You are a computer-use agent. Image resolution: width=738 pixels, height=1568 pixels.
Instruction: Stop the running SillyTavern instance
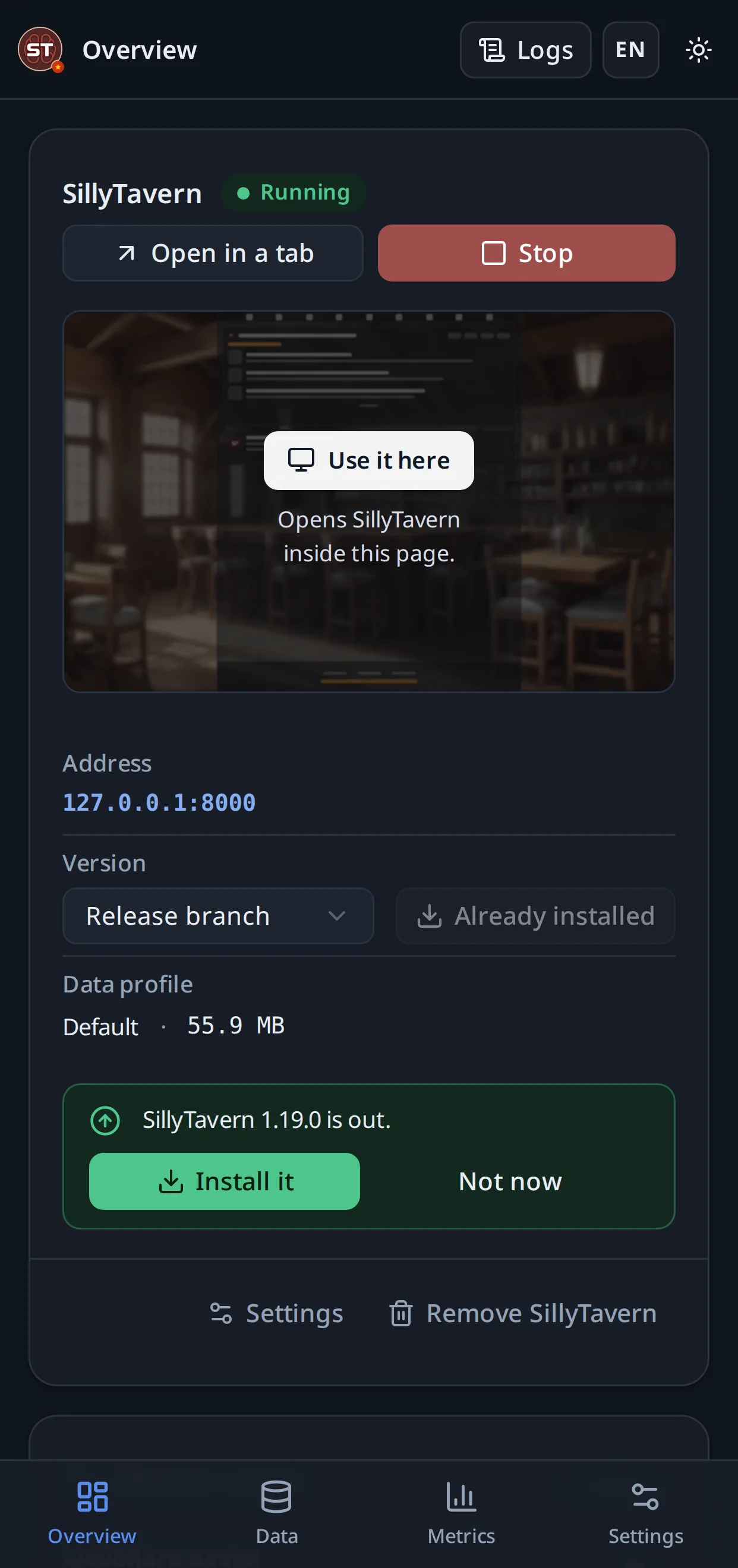click(x=526, y=253)
